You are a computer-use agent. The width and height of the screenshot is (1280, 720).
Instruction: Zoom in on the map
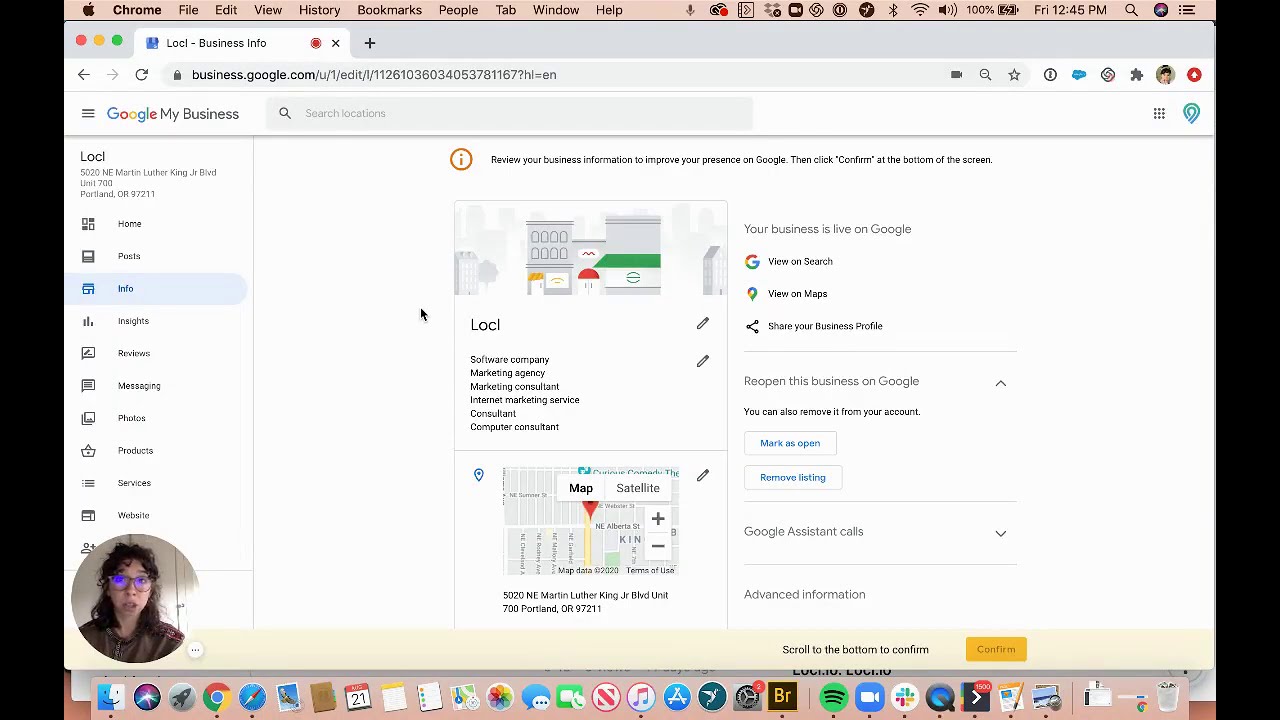(658, 519)
